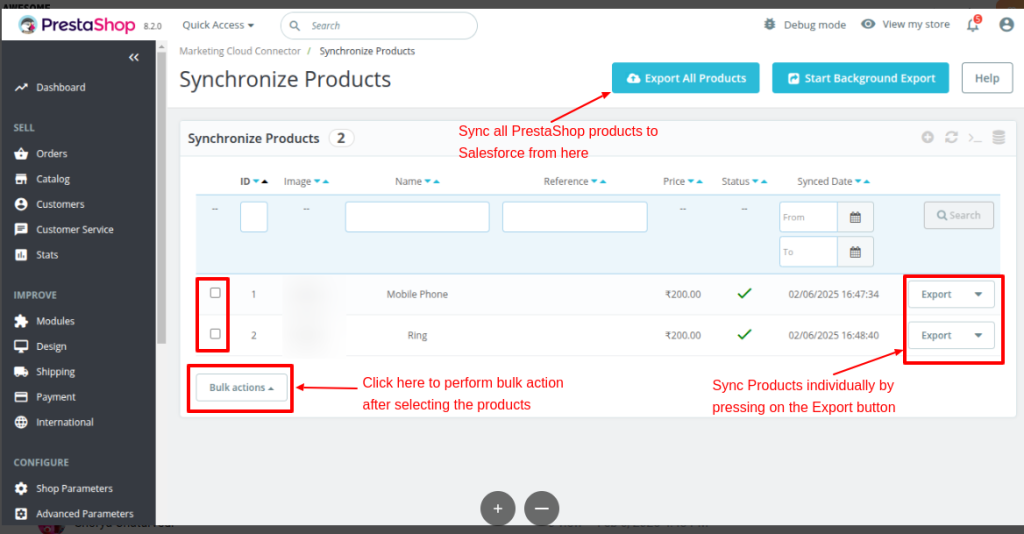Click Export for Mobile Phone
Screen dimensions: 1024x534
point(936,294)
